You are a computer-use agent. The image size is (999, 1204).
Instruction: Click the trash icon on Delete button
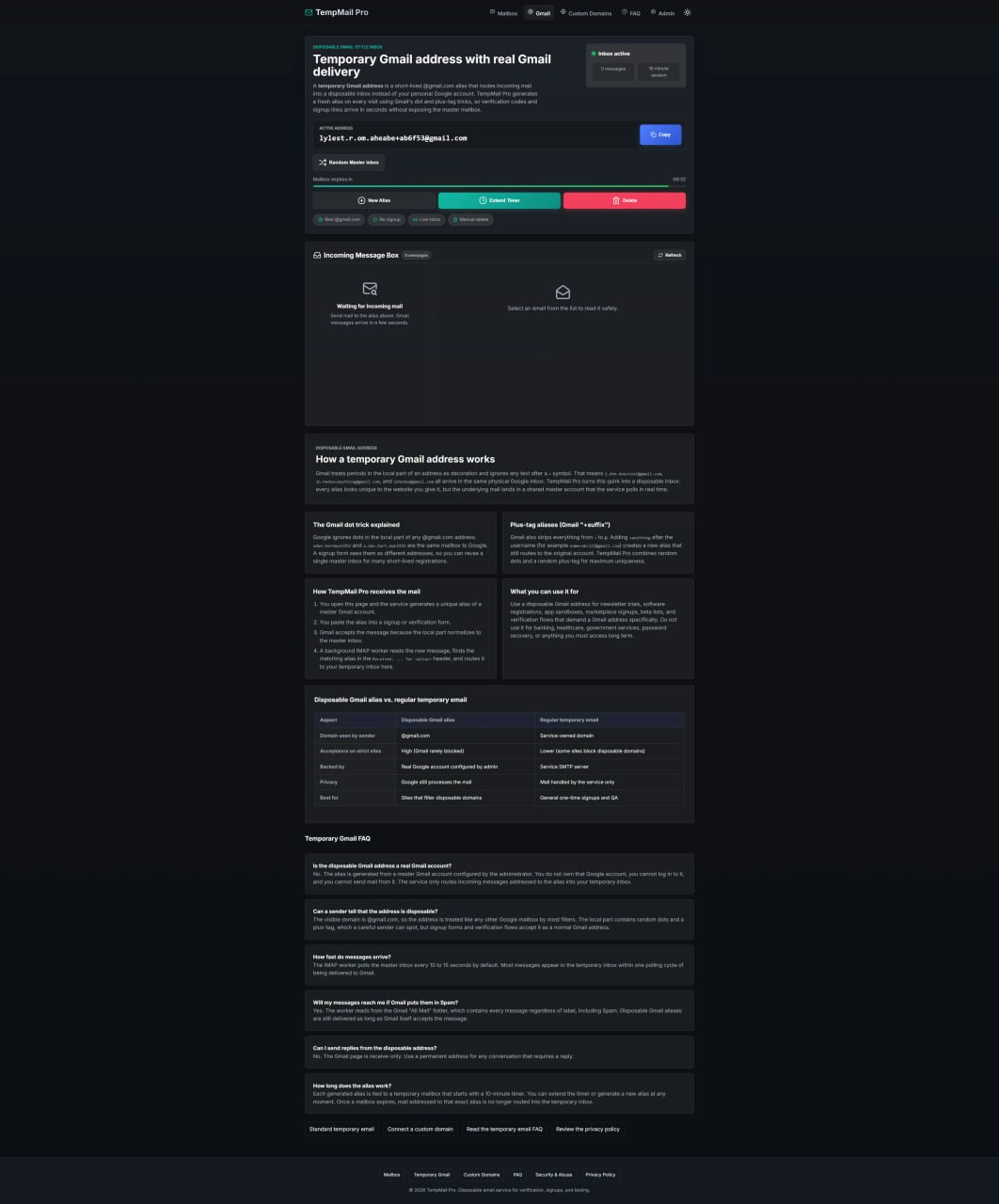616,200
